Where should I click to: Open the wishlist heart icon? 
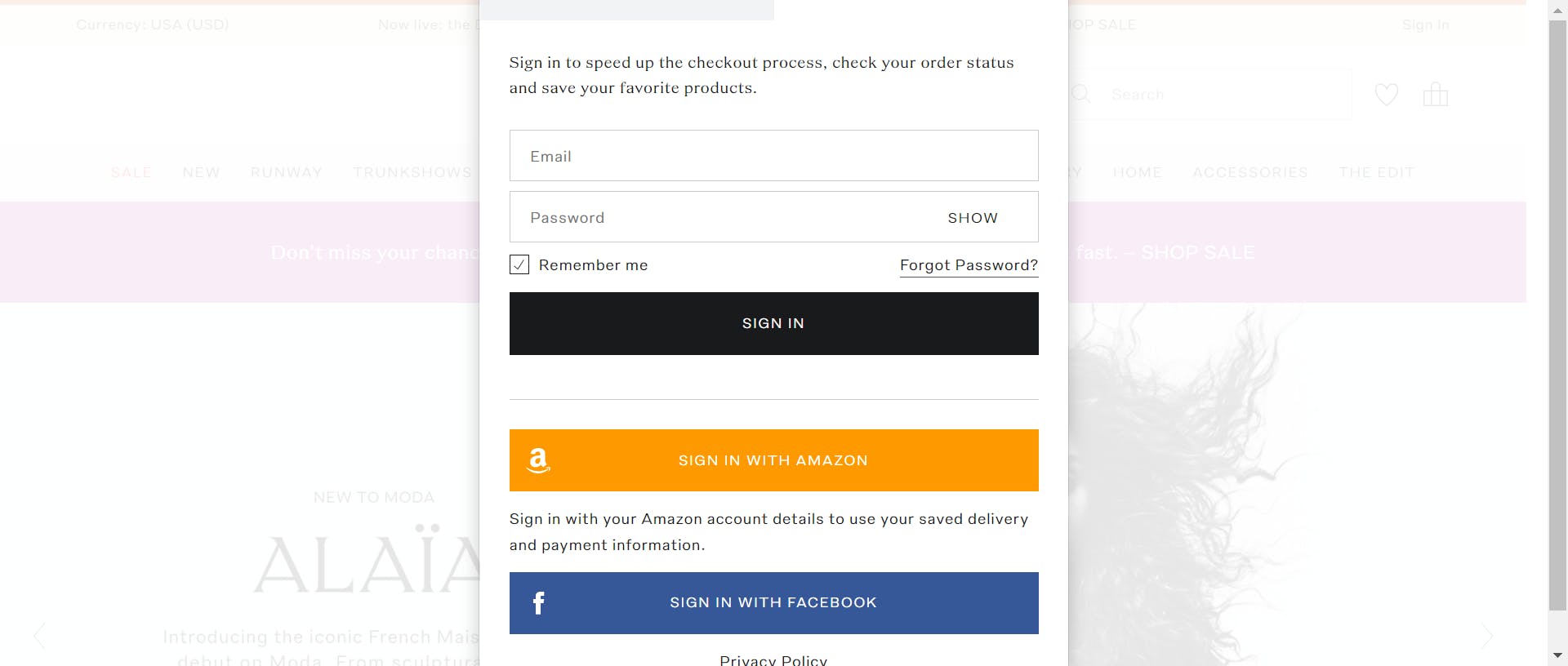pos(1386,95)
